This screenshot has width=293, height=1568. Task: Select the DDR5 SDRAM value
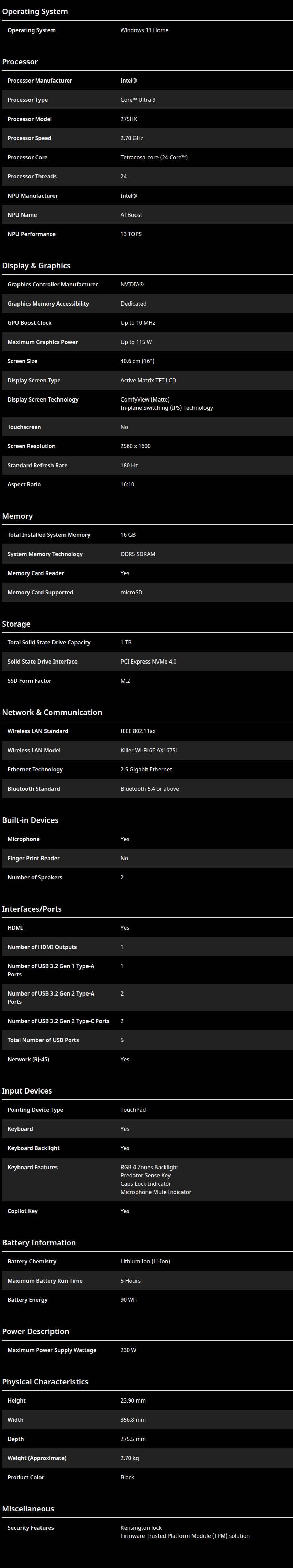pyautogui.click(x=138, y=555)
